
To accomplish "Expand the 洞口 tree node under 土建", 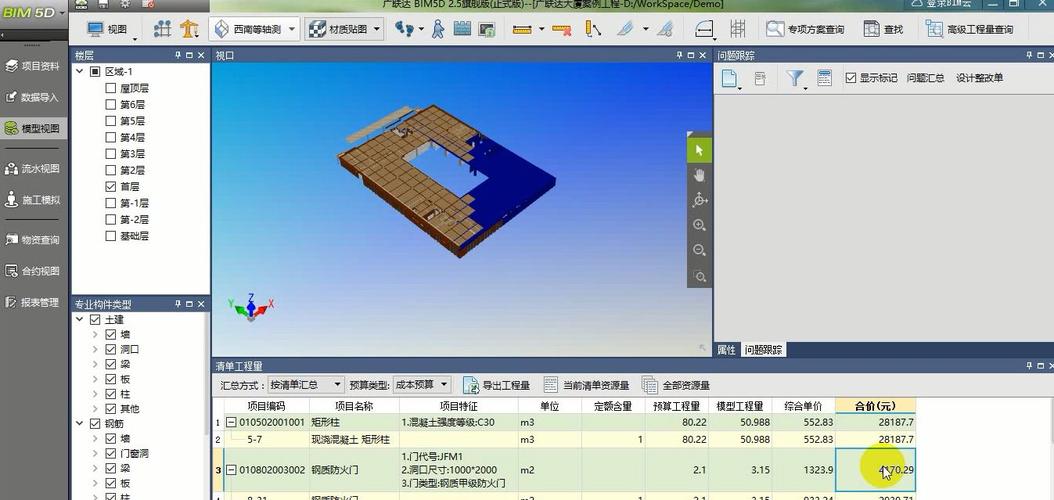I will pyautogui.click(x=95, y=349).
